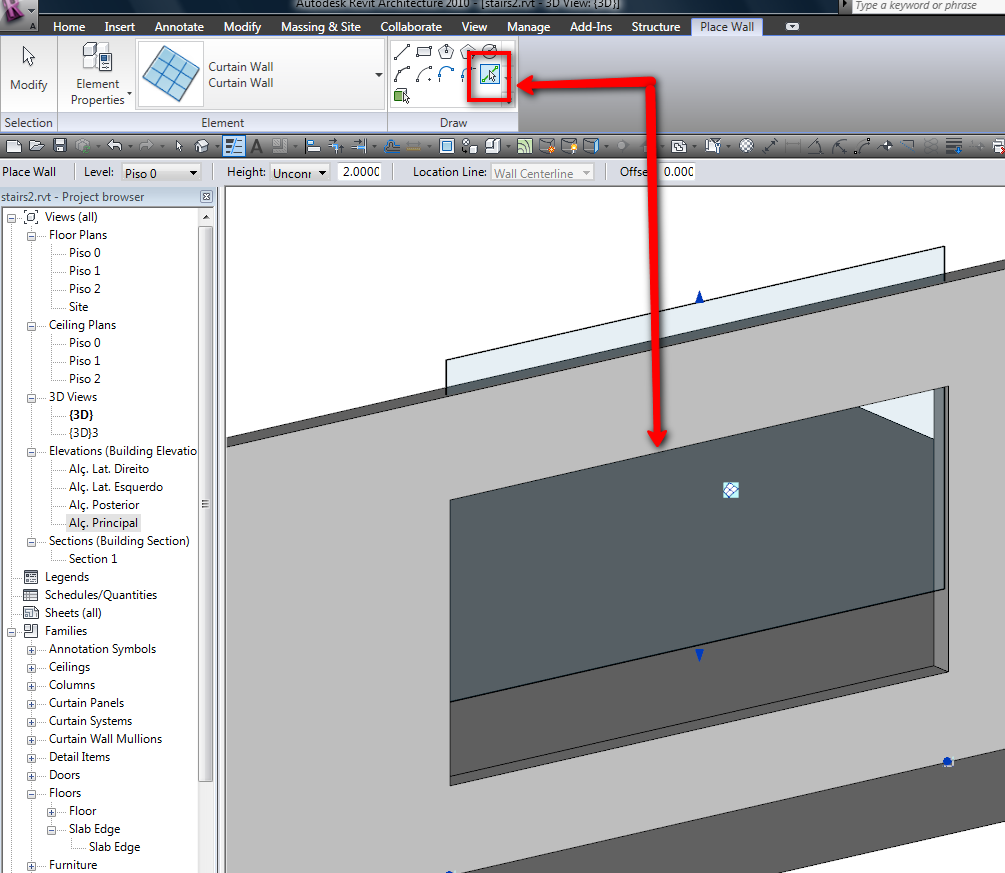Click the Sheets (all) browser entry

point(73,613)
